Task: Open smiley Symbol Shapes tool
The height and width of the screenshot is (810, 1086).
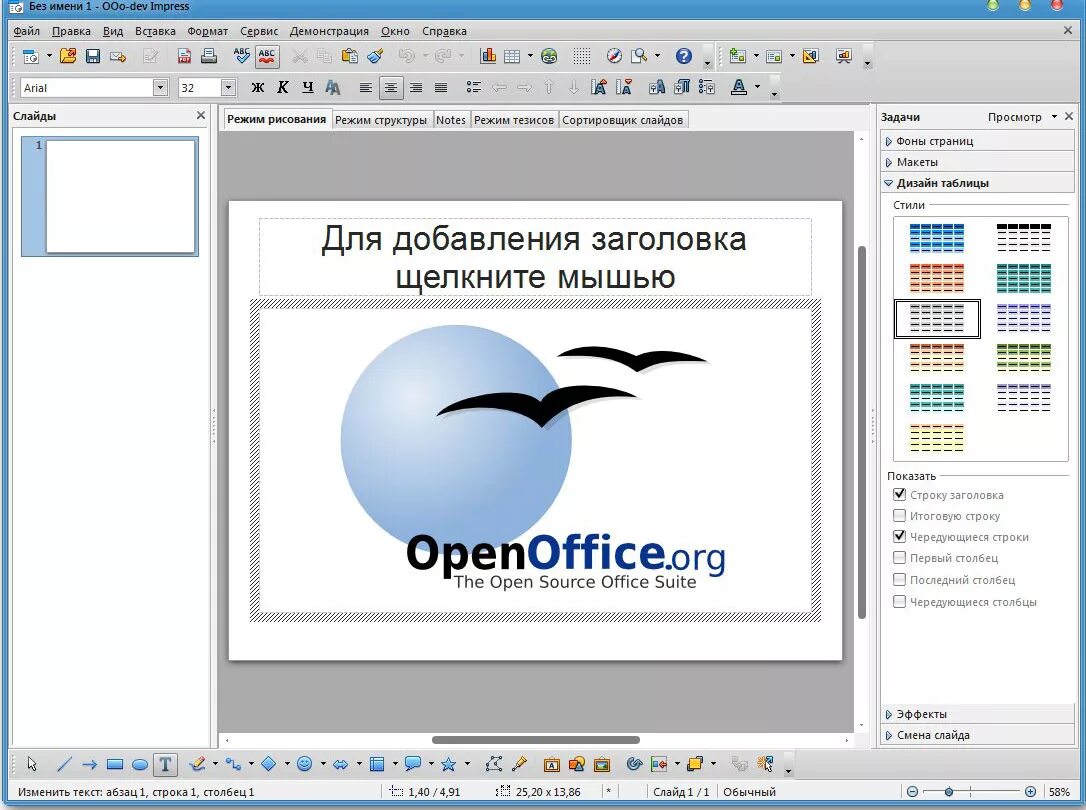Action: pos(304,764)
